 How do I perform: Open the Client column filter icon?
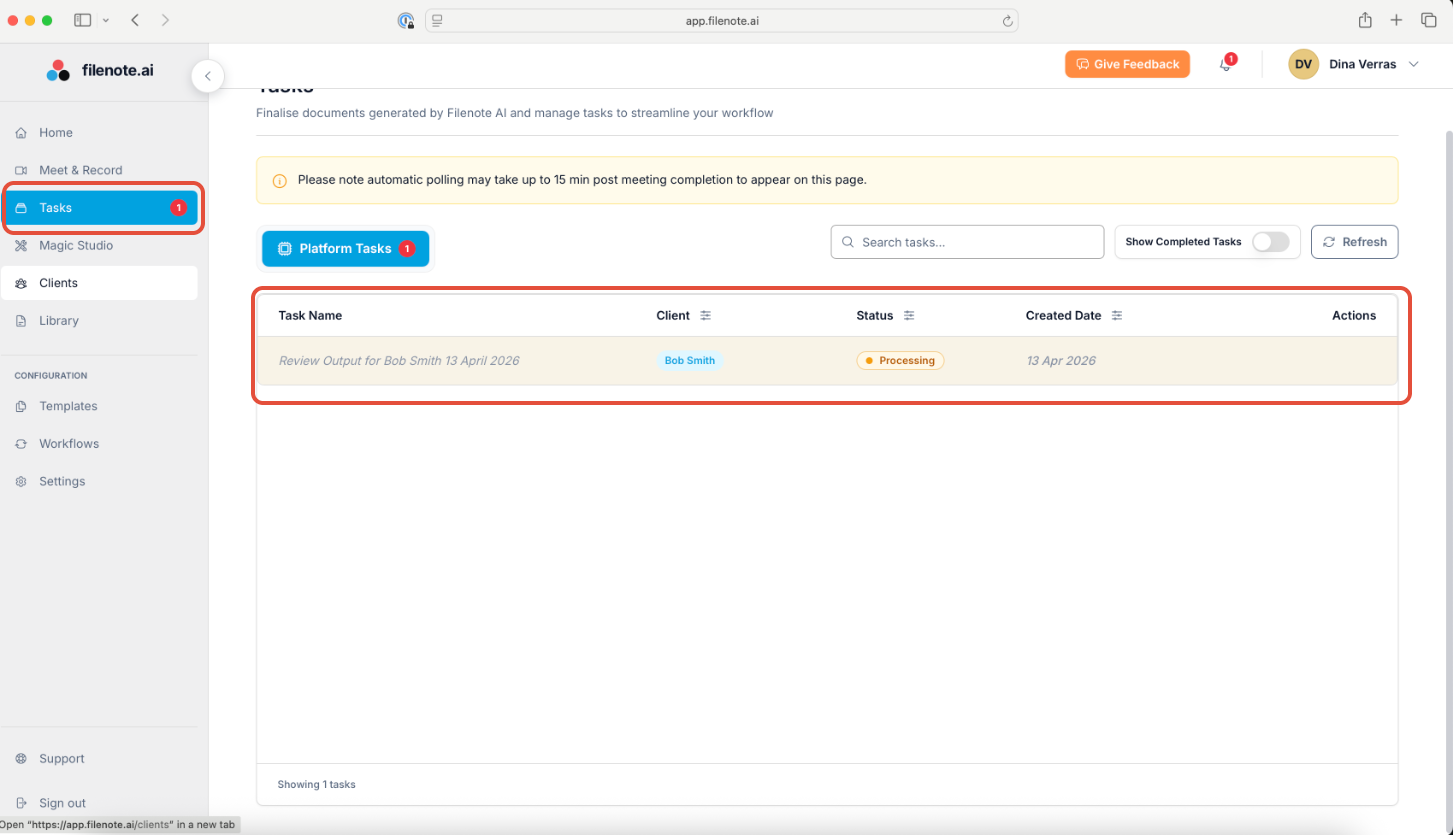coord(705,316)
